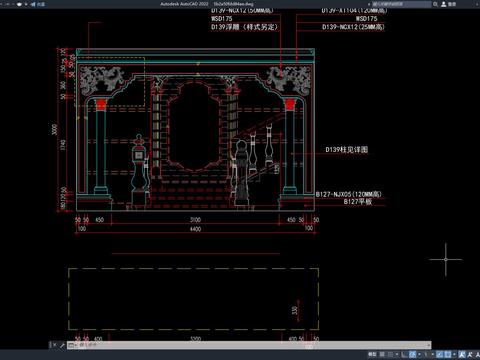Toggle object snap tracking in status bar
The width and height of the screenshot is (480, 360).
[439, 354]
